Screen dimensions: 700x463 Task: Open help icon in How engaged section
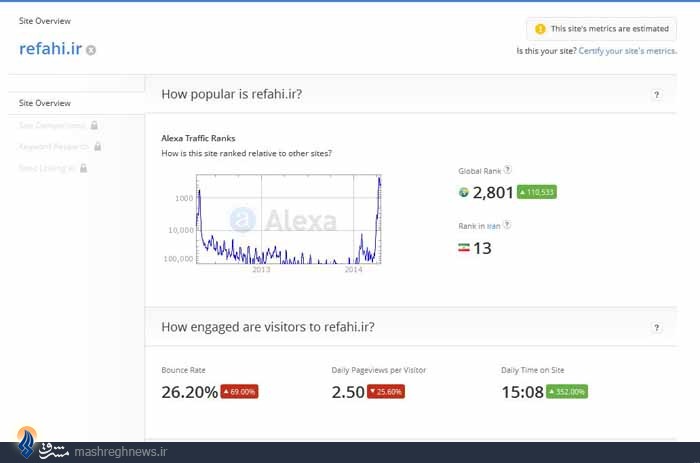pyautogui.click(x=656, y=328)
